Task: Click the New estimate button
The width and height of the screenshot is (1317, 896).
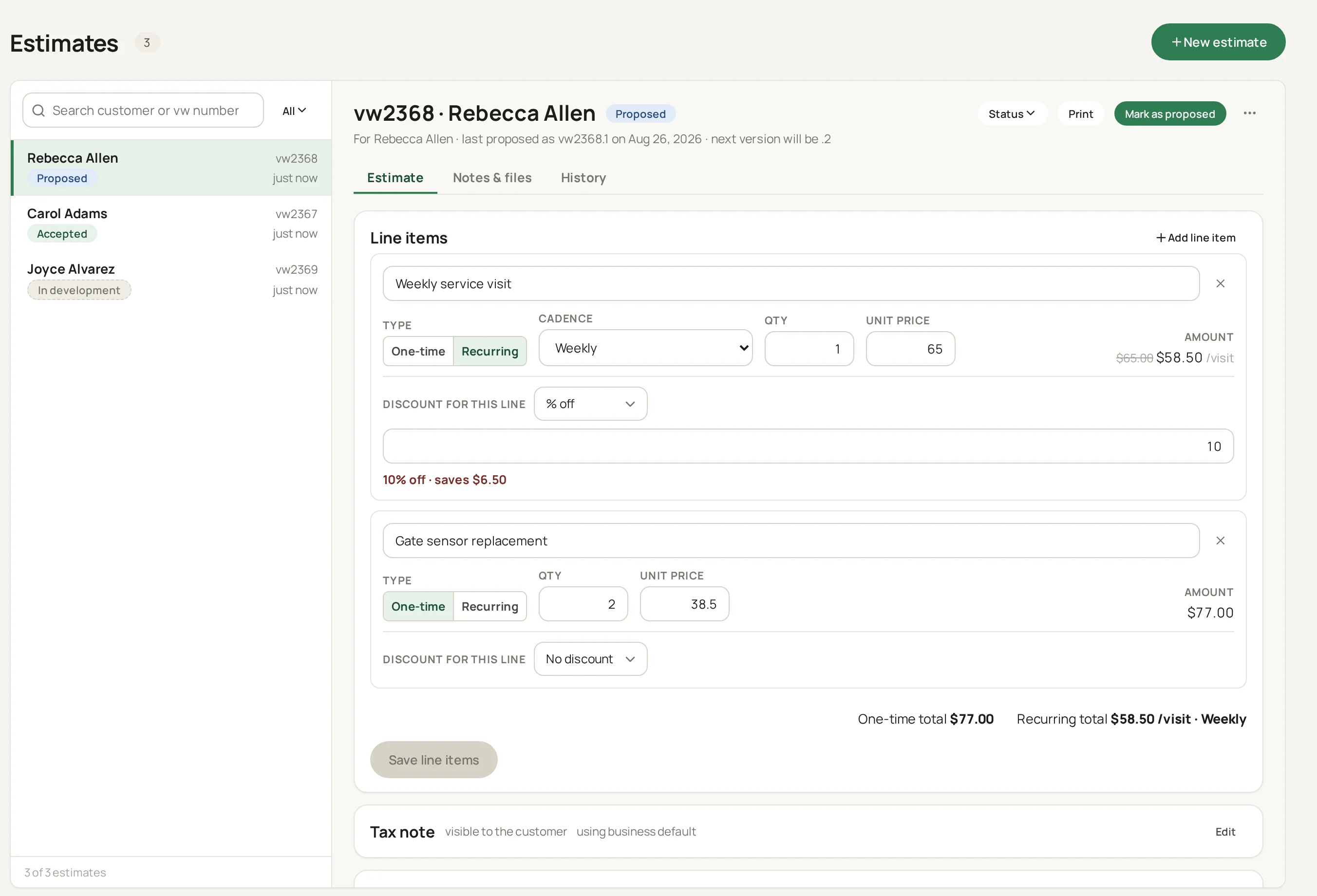Action: pos(1218,42)
